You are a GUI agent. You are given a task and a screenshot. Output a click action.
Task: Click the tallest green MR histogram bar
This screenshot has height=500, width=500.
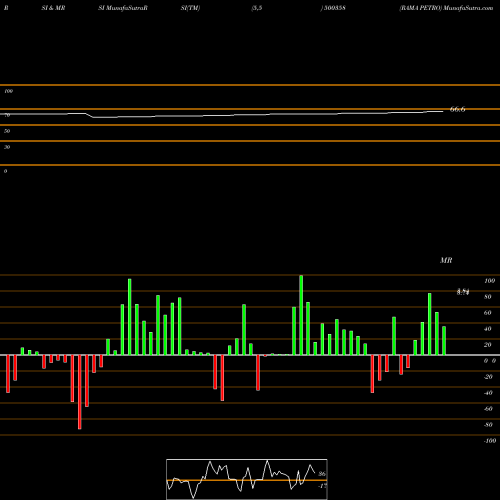[301, 315]
